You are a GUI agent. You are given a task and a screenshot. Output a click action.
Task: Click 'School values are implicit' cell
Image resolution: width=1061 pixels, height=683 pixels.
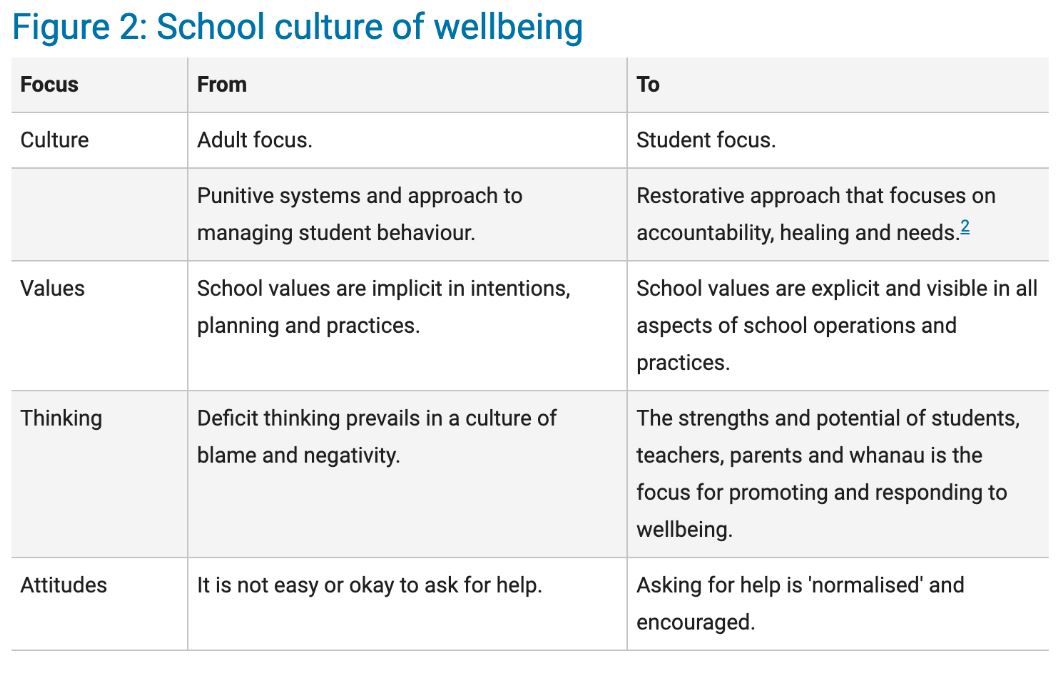pyautogui.click(x=407, y=326)
